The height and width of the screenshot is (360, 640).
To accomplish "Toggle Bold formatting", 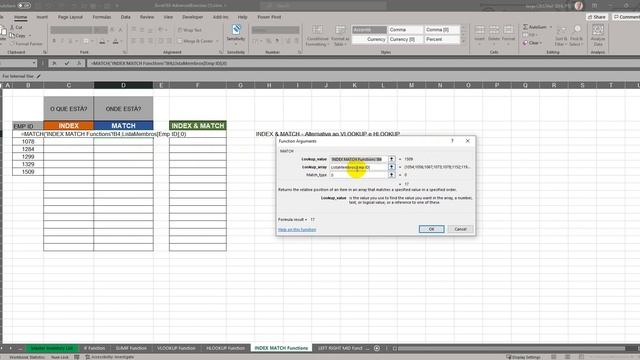I will [54, 41].
